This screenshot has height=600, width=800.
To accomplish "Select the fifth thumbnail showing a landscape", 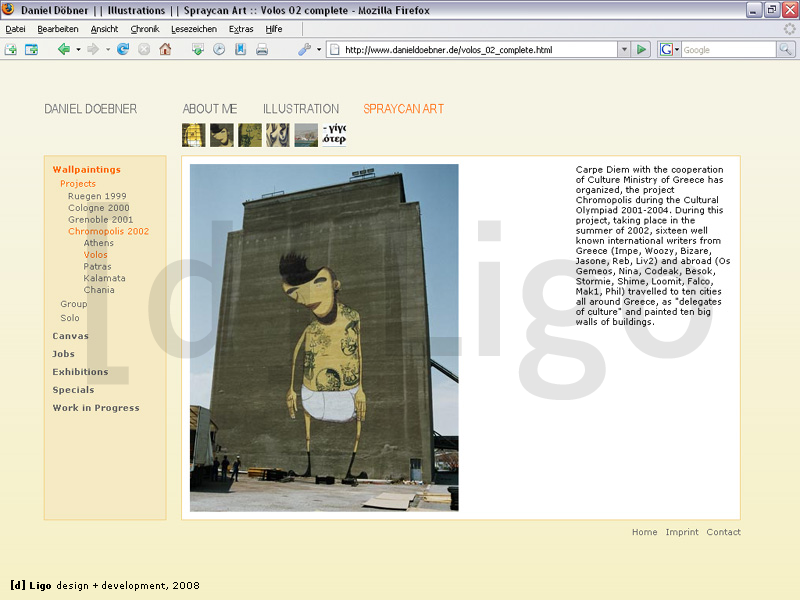I will tap(306, 135).
